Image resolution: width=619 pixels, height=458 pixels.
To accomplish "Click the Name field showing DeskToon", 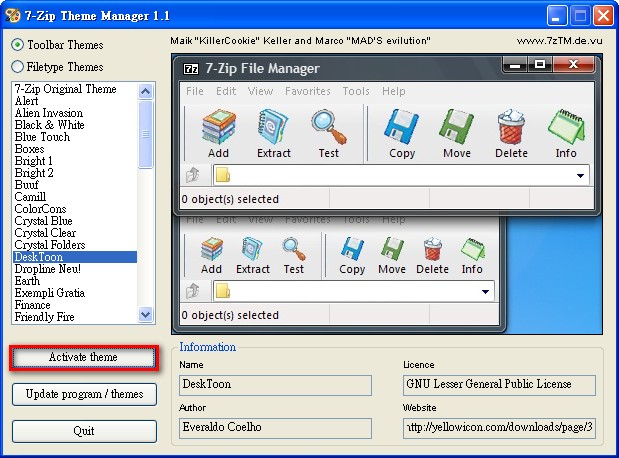I will click(275, 385).
